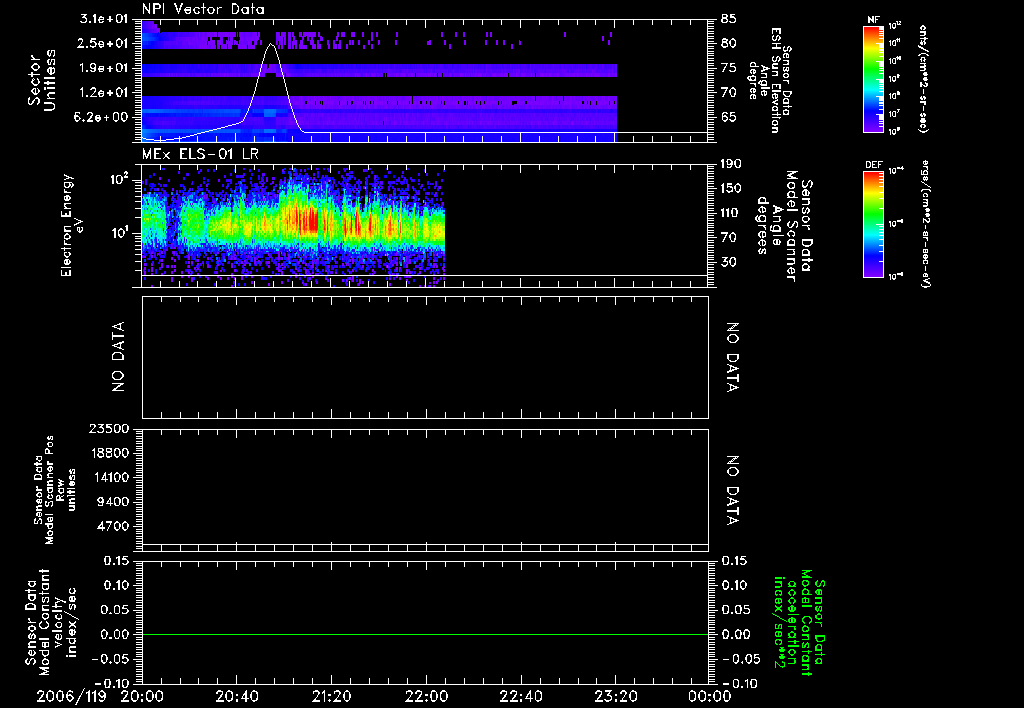Click the '2006/119' date label
The width and height of the screenshot is (1024, 708).
point(71,696)
